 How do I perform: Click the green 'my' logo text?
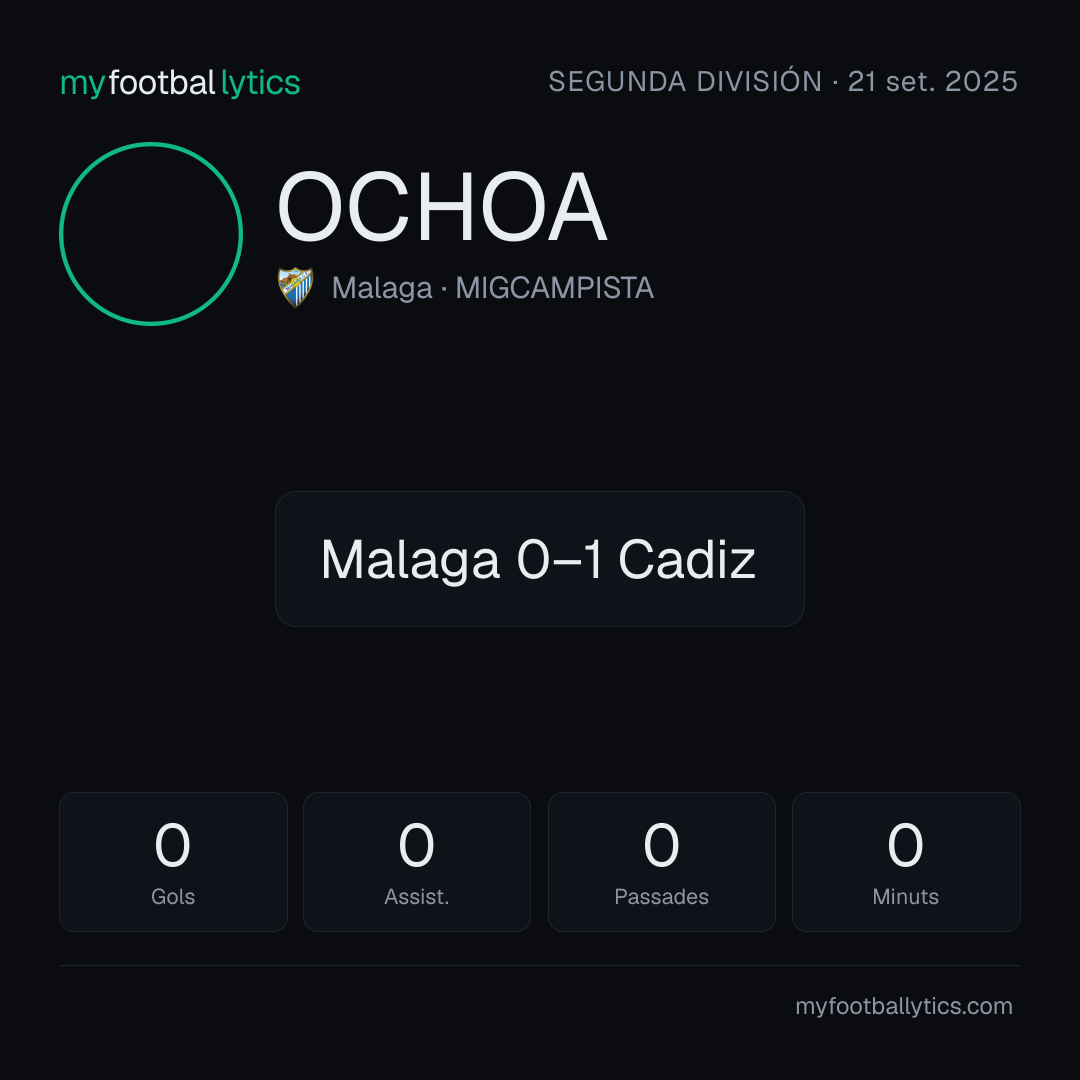point(83,85)
